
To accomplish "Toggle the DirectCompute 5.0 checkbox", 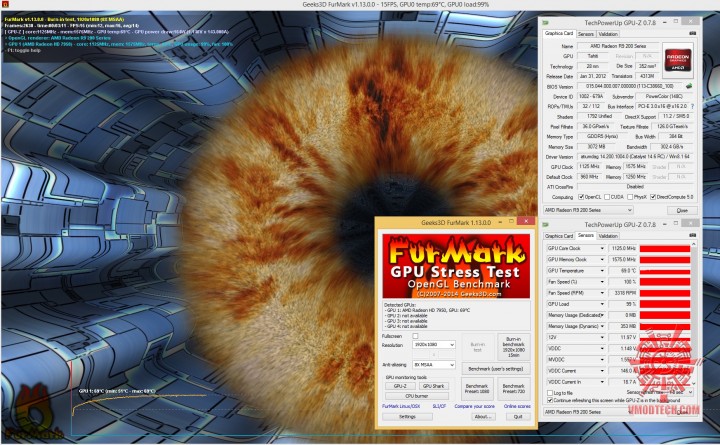I will pyautogui.click(x=652, y=197).
